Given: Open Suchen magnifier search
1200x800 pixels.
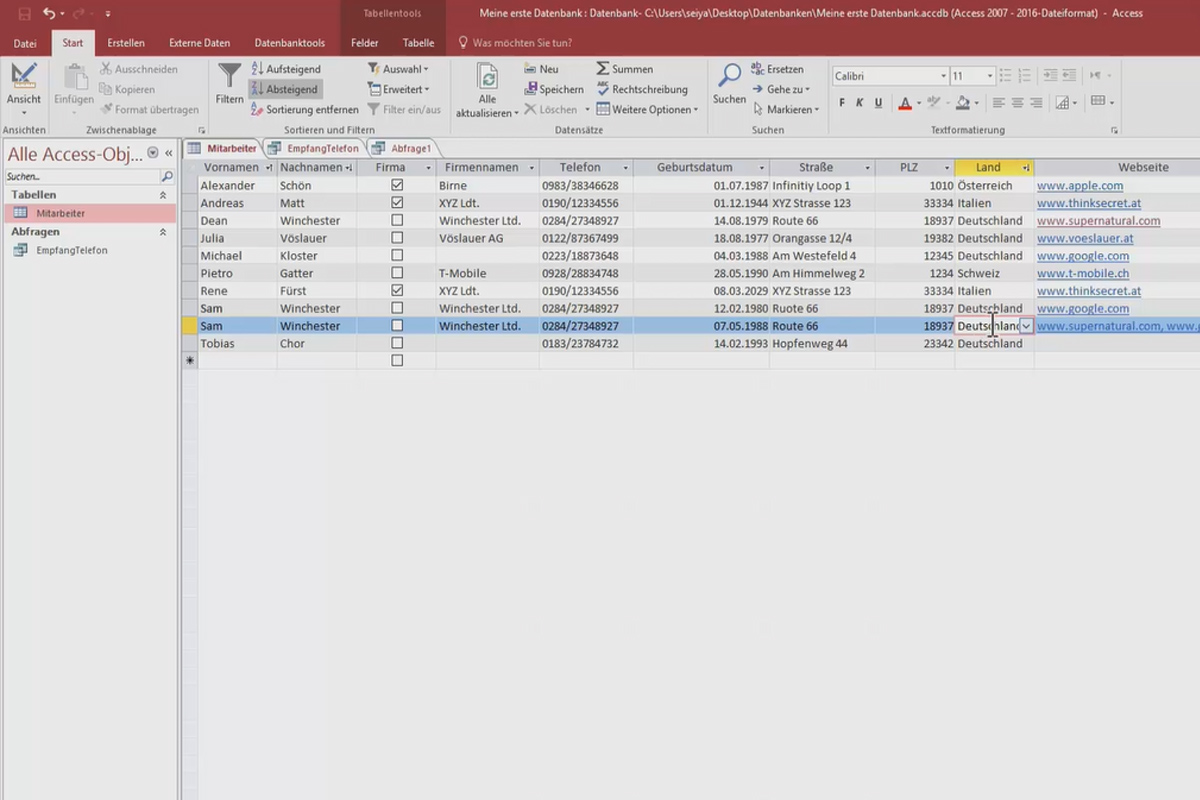Looking at the screenshot, I should (x=730, y=84).
